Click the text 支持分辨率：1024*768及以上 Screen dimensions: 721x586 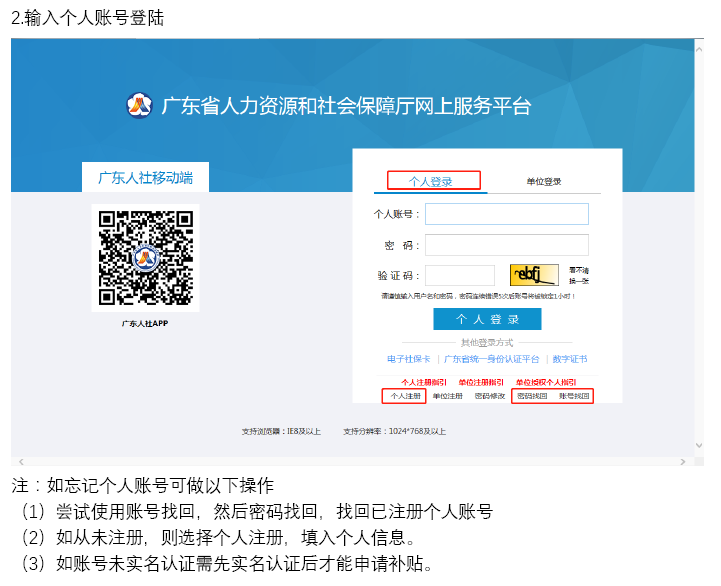tap(395, 431)
